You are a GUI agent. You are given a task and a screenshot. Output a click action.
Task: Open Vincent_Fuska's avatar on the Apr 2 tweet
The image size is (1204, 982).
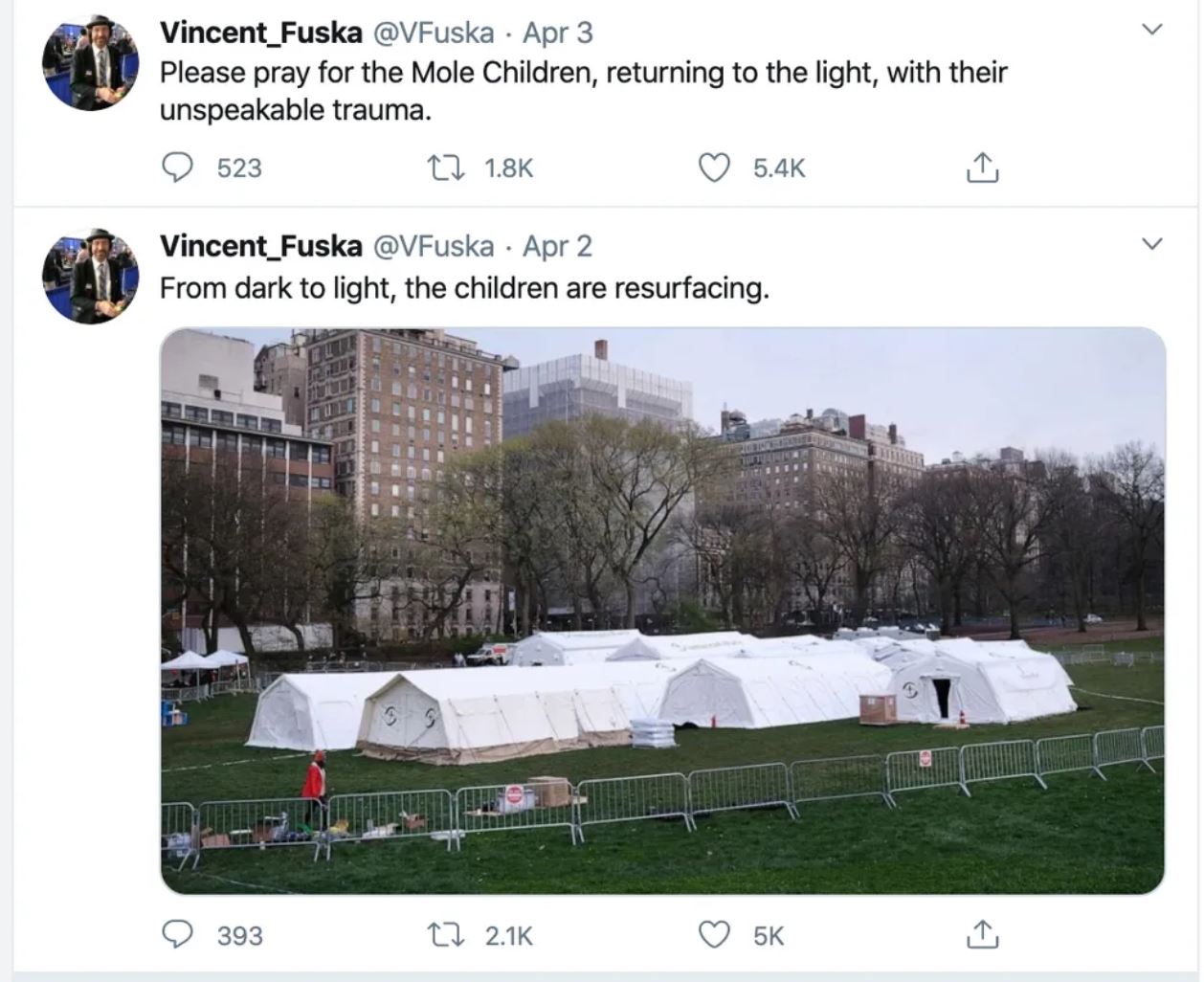pyautogui.click(x=91, y=276)
